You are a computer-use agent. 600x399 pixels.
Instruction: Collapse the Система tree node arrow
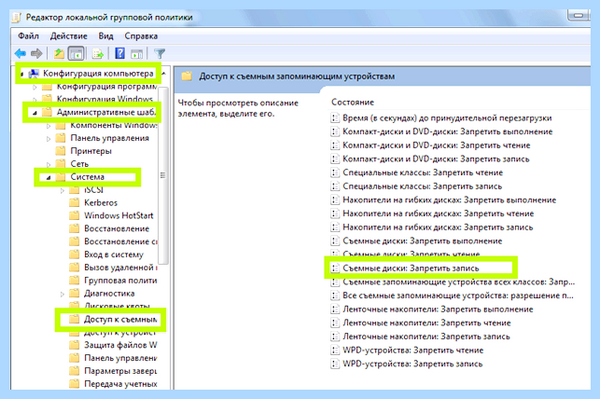pos(48,178)
